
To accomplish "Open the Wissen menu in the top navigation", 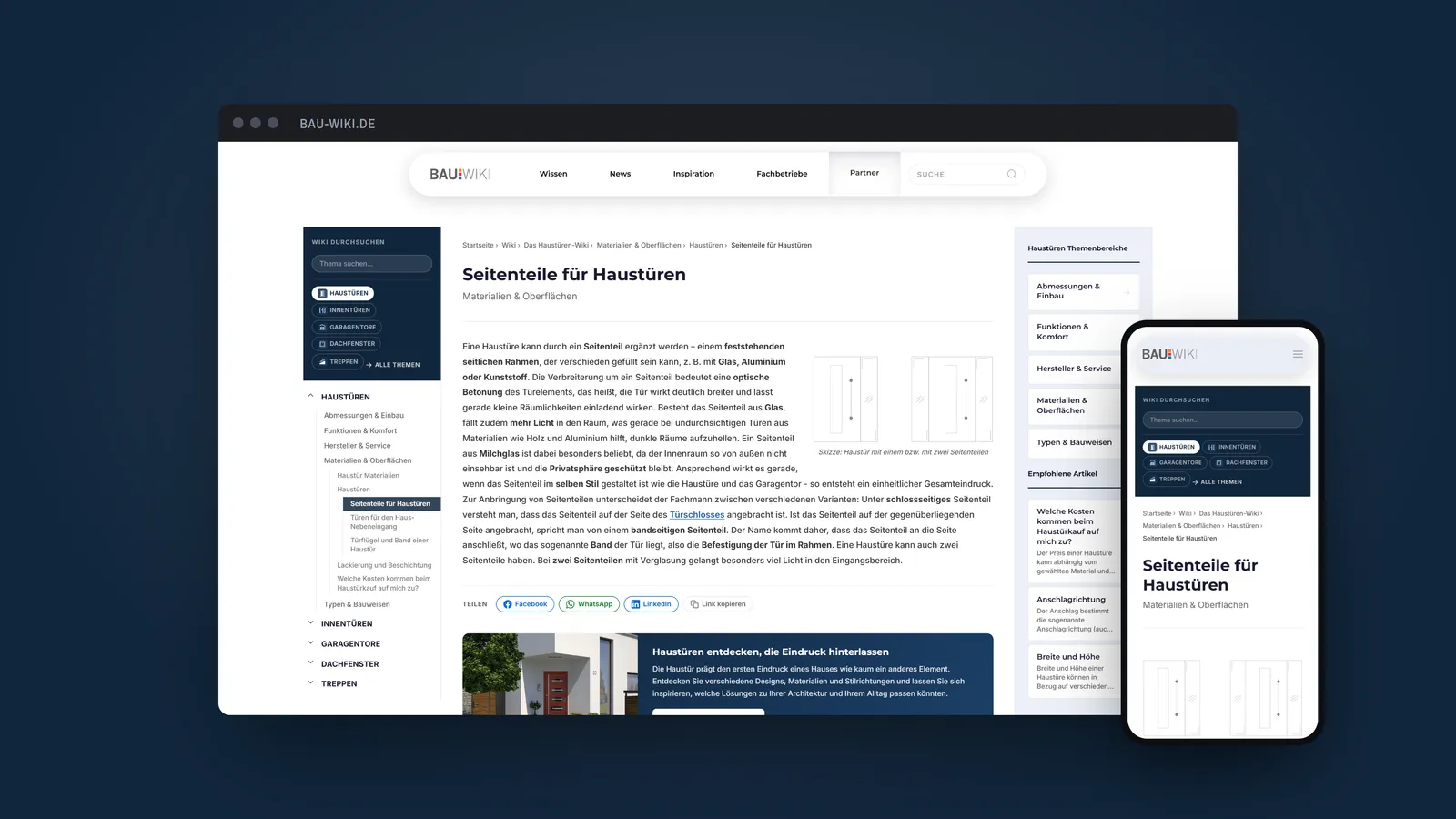I will click(553, 174).
